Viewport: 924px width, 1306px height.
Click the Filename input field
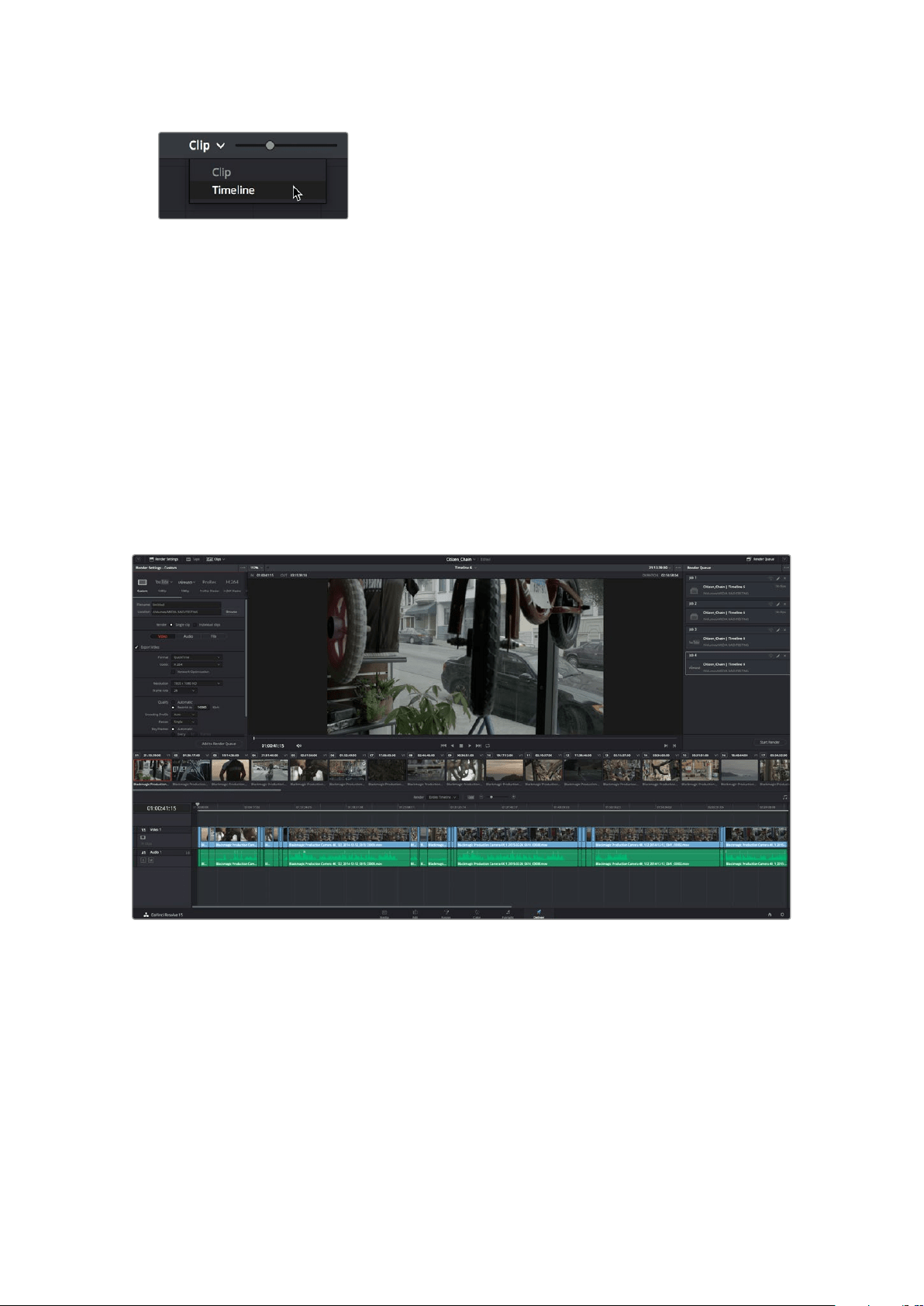[x=186, y=605]
